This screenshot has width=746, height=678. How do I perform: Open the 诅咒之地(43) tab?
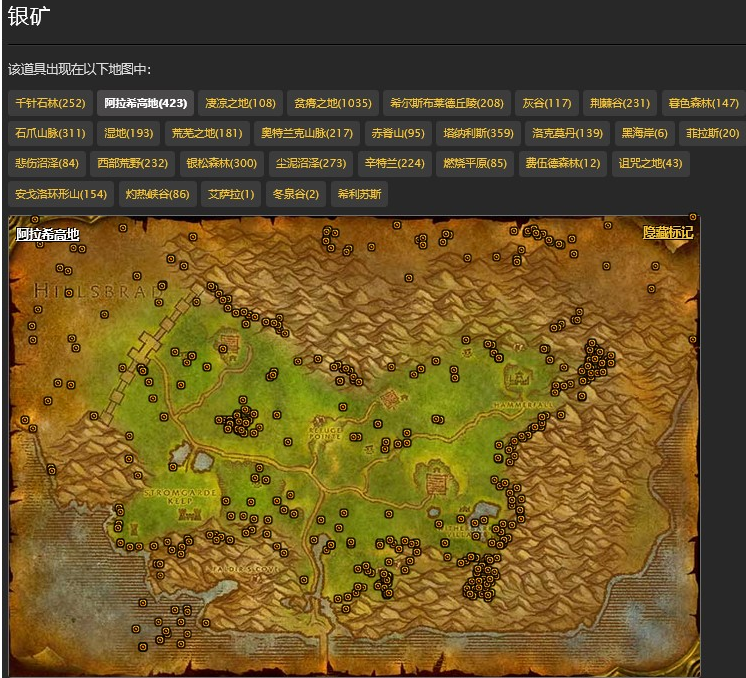tap(650, 164)
